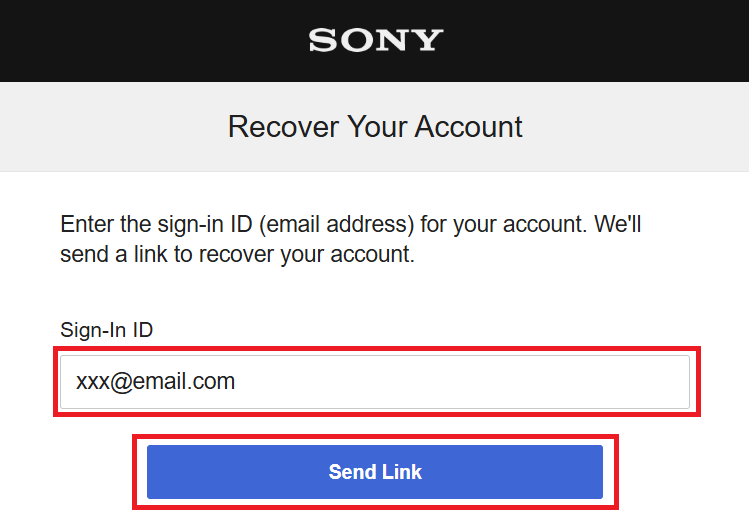
Task: Click the instruction paragraph about the sign-in ID
Action: point(350,239)
